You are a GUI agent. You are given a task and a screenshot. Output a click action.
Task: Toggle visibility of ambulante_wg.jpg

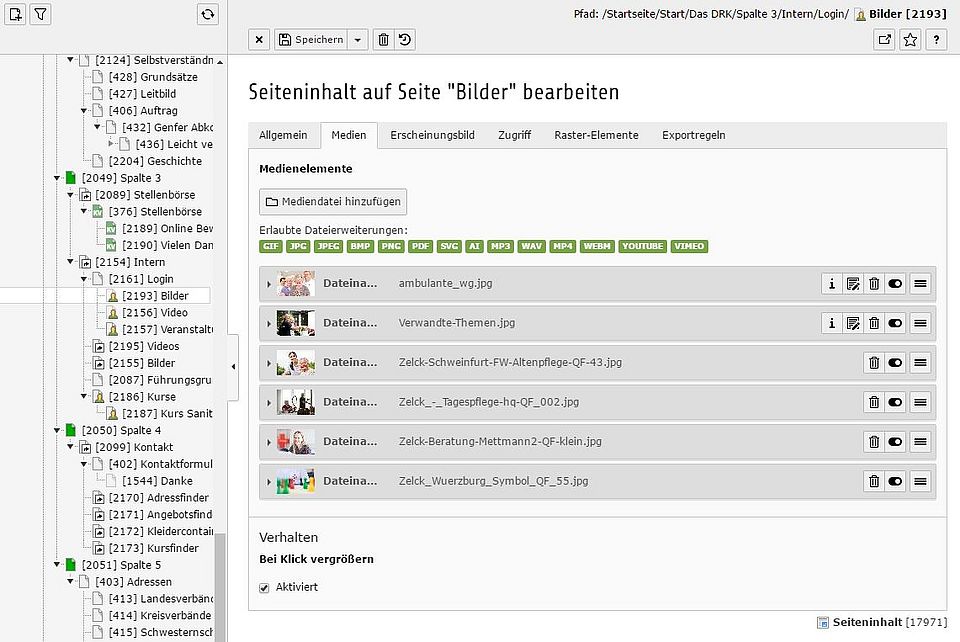[895, 284]
